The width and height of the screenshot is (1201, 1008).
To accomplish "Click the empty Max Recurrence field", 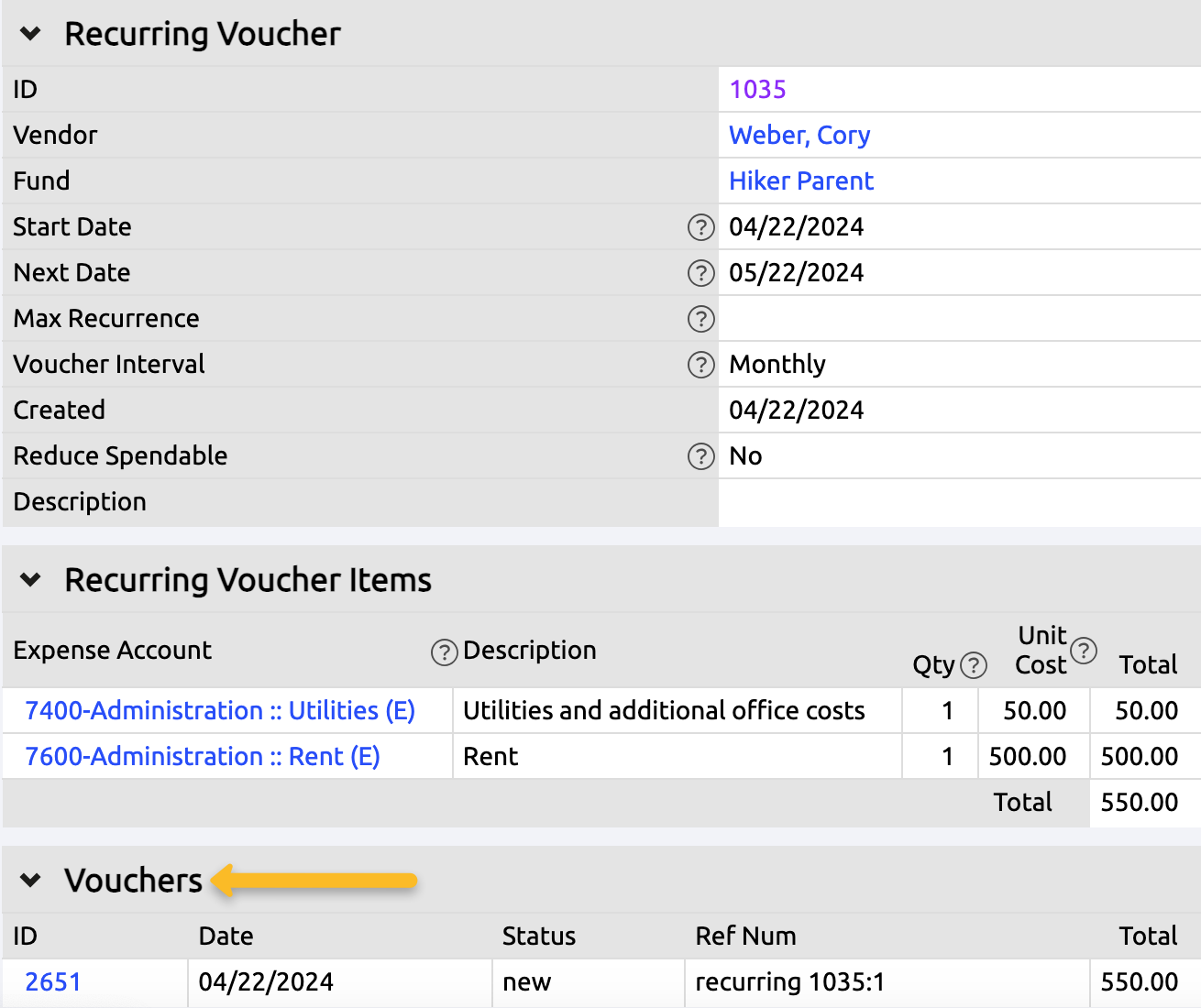I will pyautogui.click(x=958, y=318).
